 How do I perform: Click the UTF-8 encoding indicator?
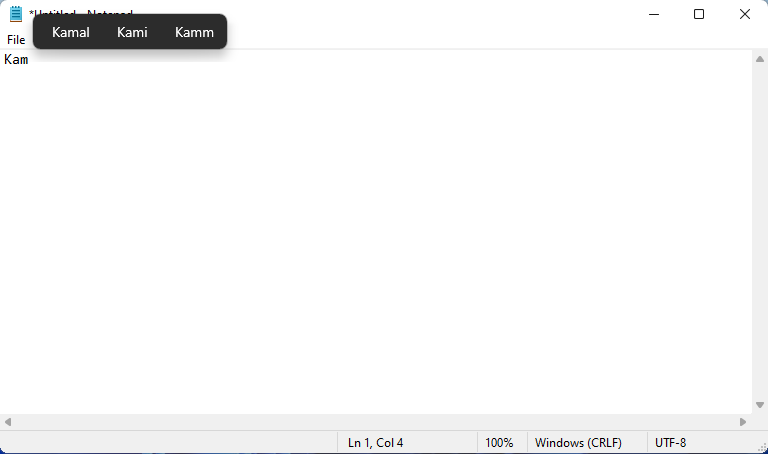(671, 443)
